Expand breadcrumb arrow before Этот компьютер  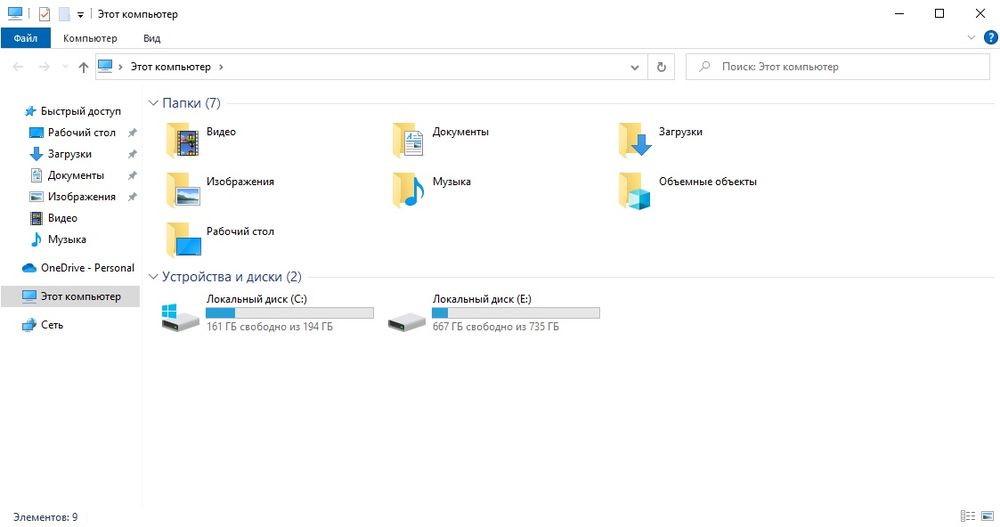120,67
